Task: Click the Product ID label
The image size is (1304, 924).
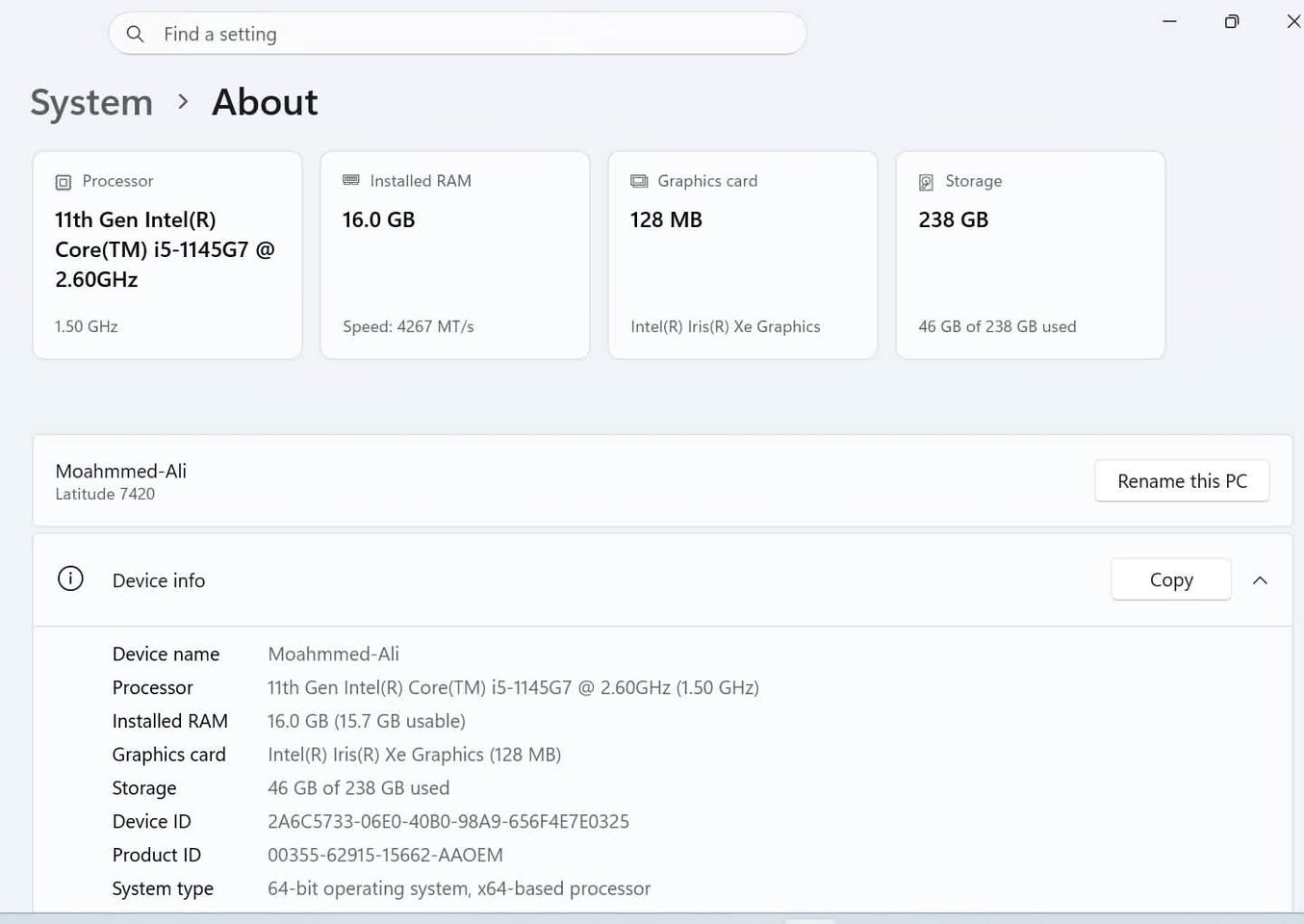Action: coord(157,855)
